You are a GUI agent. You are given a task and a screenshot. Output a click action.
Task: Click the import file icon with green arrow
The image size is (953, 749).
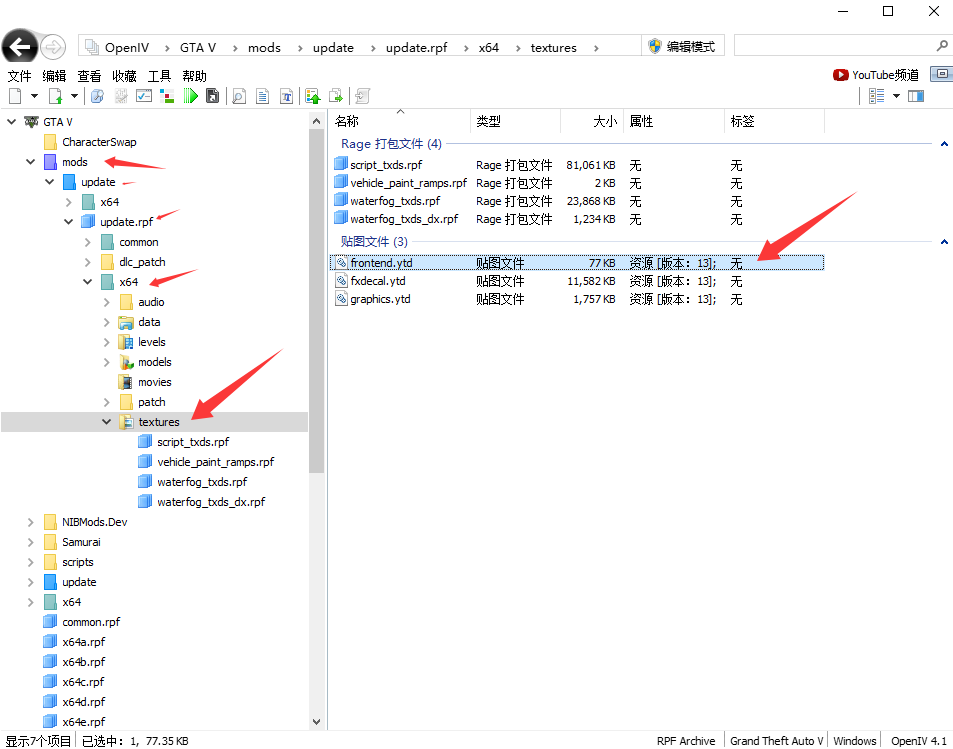click(56, 96)
